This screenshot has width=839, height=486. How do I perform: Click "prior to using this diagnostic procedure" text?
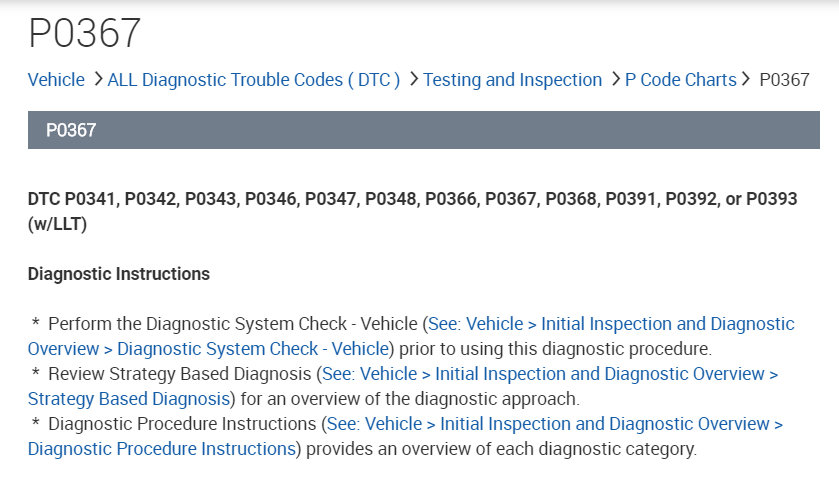pyautogui.click(x=553, y=349)
